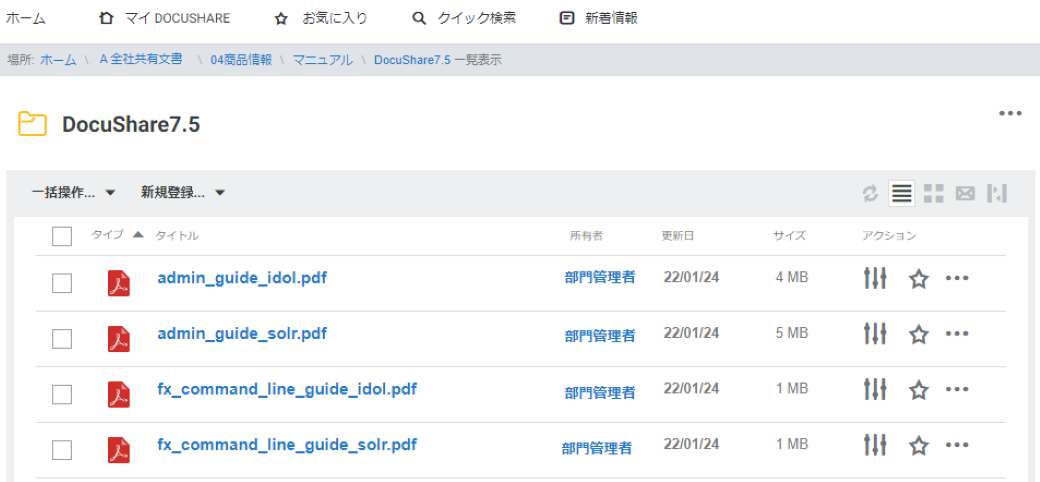This screenshot has height=482, width=1040.
Task: Open クイック検索 quick search
Action: [464, 19]
